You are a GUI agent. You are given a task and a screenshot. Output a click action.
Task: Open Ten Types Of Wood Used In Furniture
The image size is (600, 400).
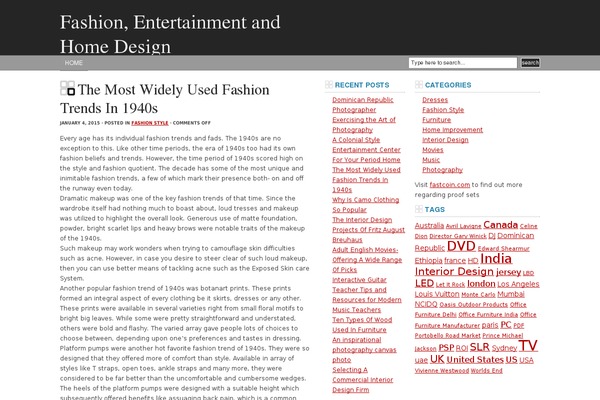(362, 324)
